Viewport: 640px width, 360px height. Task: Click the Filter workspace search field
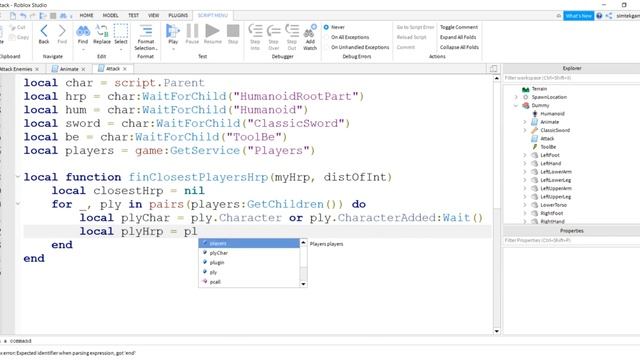pyautogui.click(x=571, y=78)
